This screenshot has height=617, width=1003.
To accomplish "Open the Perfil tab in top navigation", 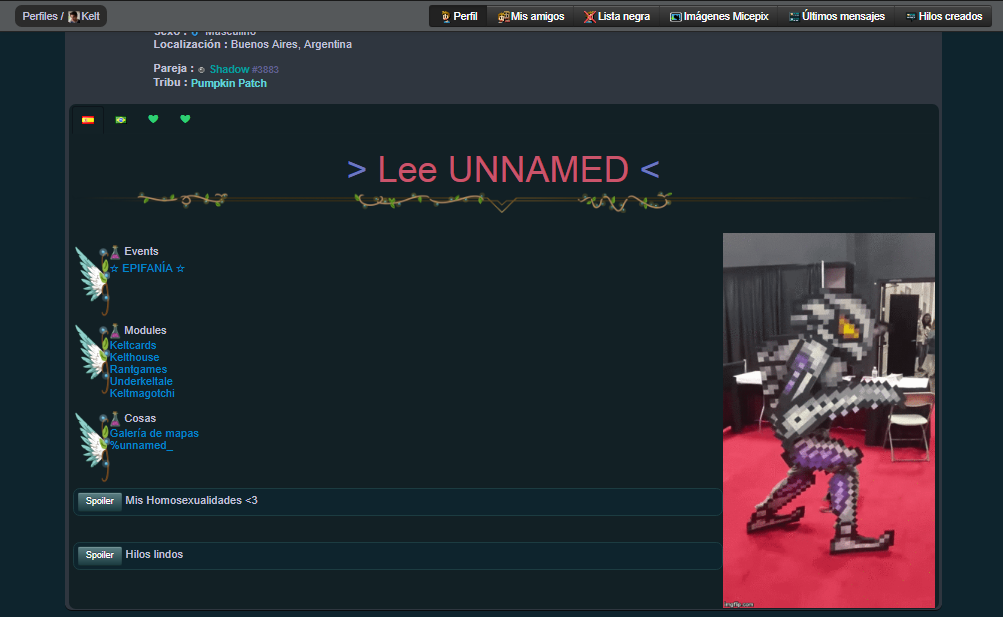I will [459, 16].
